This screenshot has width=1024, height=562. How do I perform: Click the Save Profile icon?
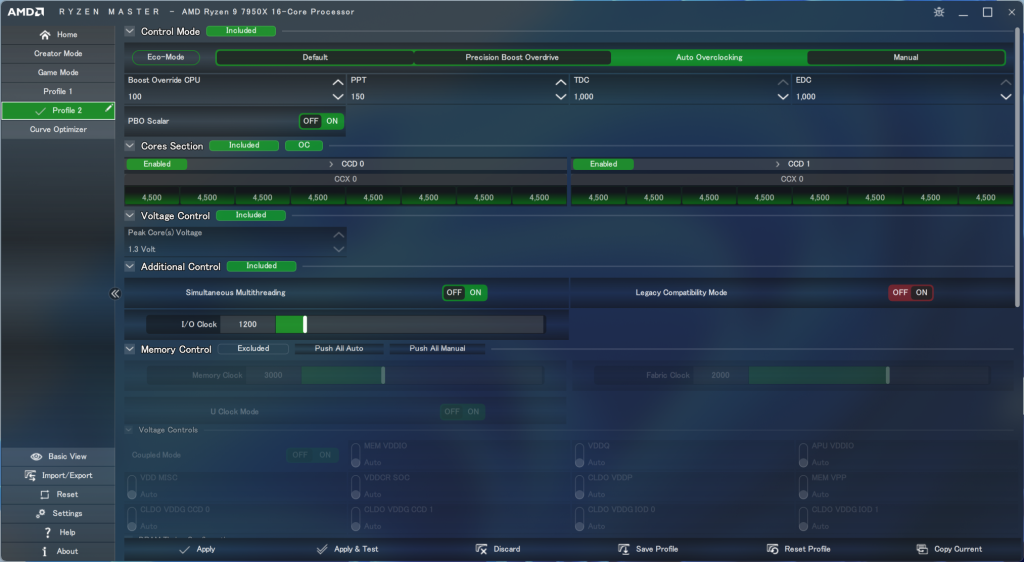(x=624, y=549)
